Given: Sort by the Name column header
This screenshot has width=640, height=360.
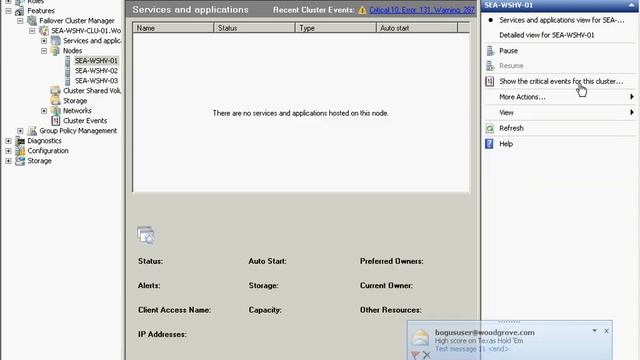Looking at the screenshot, I should coord(173,28).
